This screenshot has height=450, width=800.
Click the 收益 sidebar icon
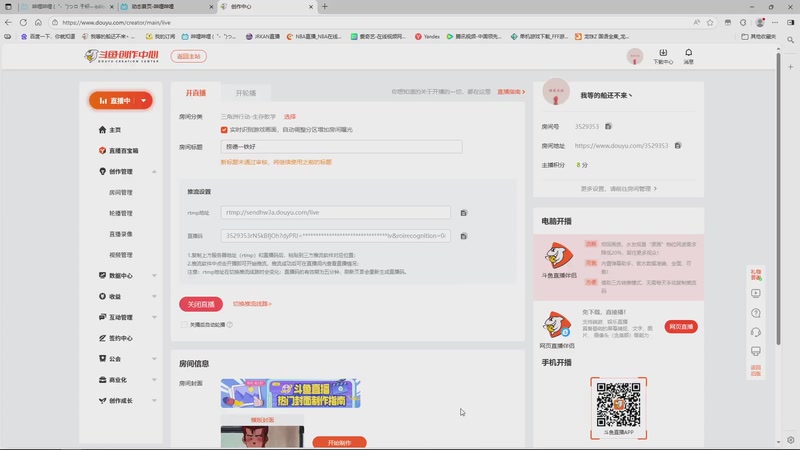(x=102, y=296)
